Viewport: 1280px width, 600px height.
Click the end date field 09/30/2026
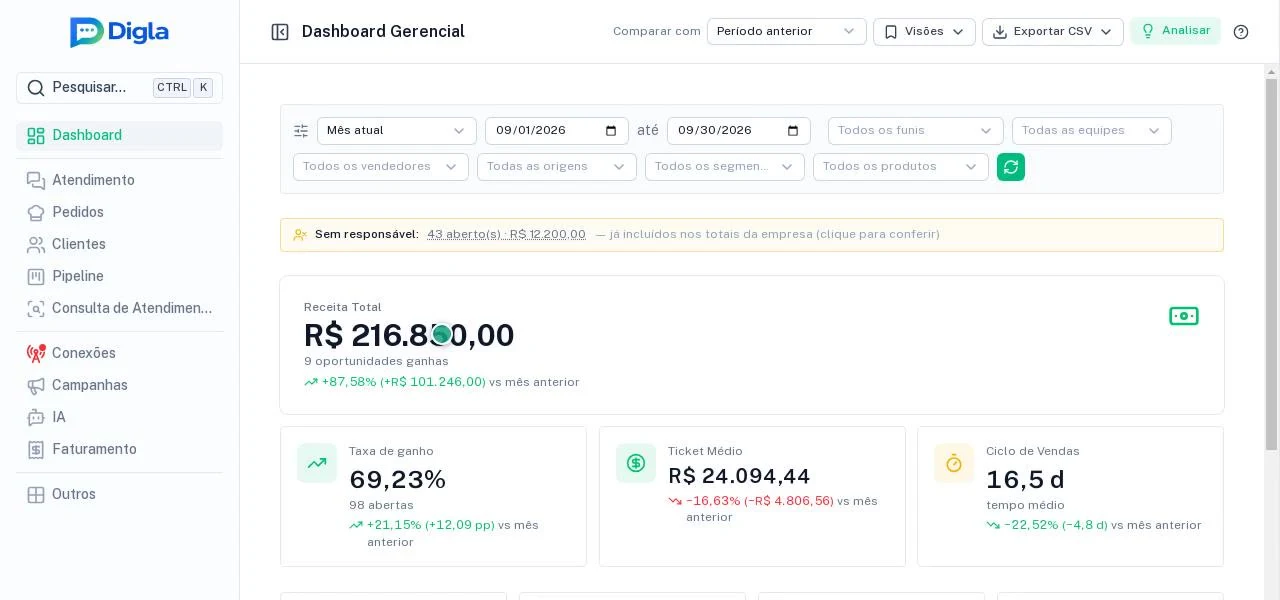click(739, 131)
